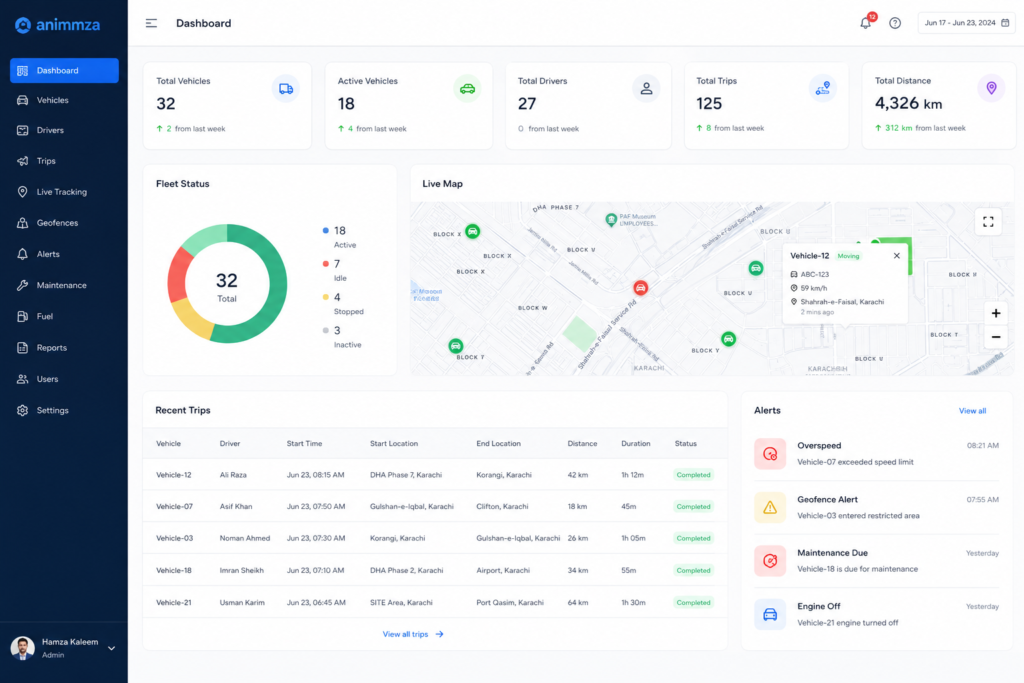Click the Distance column header
Image resolution: width=1024 pixels, height=683 pixels.
[582, 444]
